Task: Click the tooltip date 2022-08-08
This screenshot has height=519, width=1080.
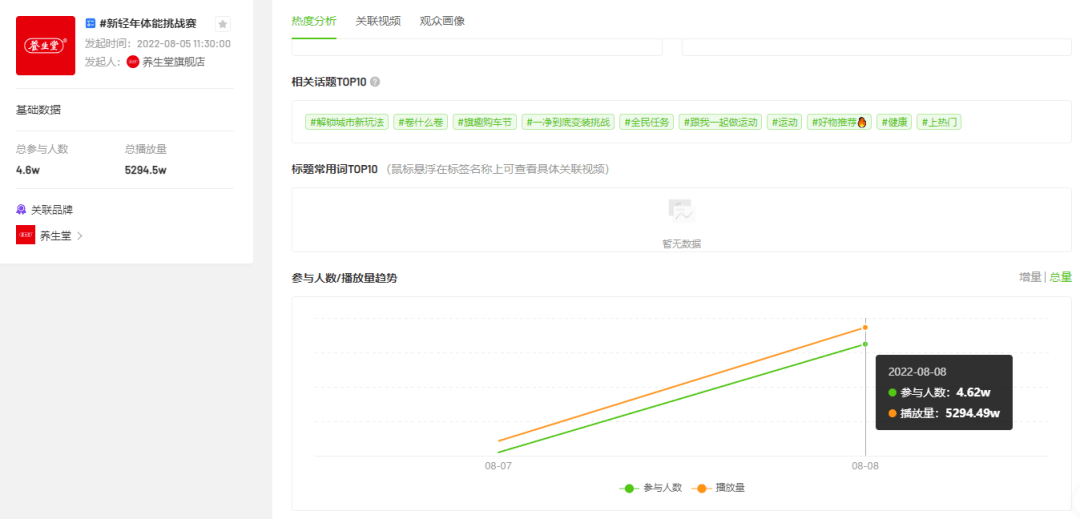Action: coord(917,372)
